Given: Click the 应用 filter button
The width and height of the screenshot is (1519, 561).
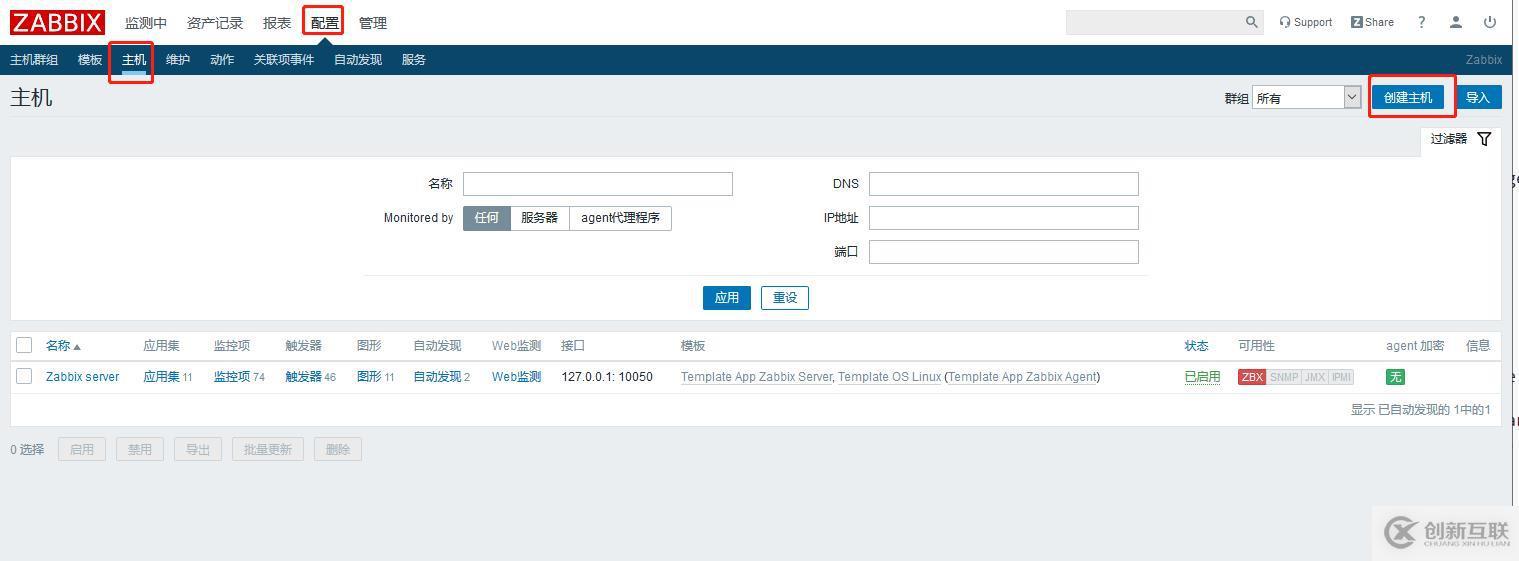Looking at the screenshot, I should tap(727, 298).
